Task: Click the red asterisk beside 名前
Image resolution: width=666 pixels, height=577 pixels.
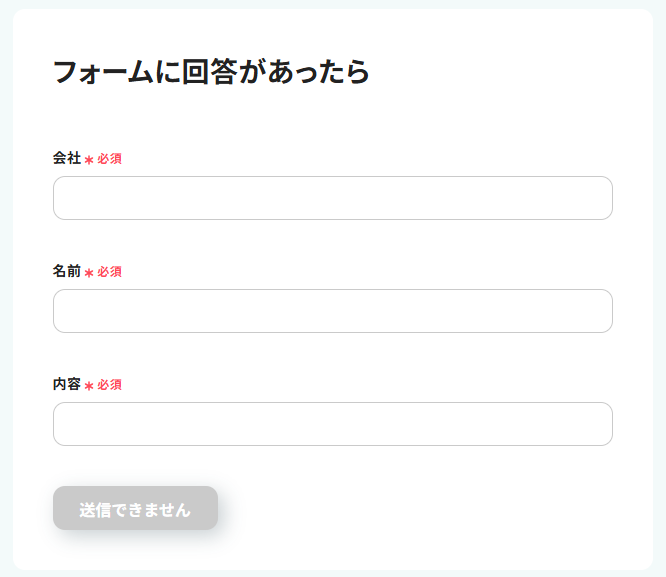Action: [x=89, y=273]
